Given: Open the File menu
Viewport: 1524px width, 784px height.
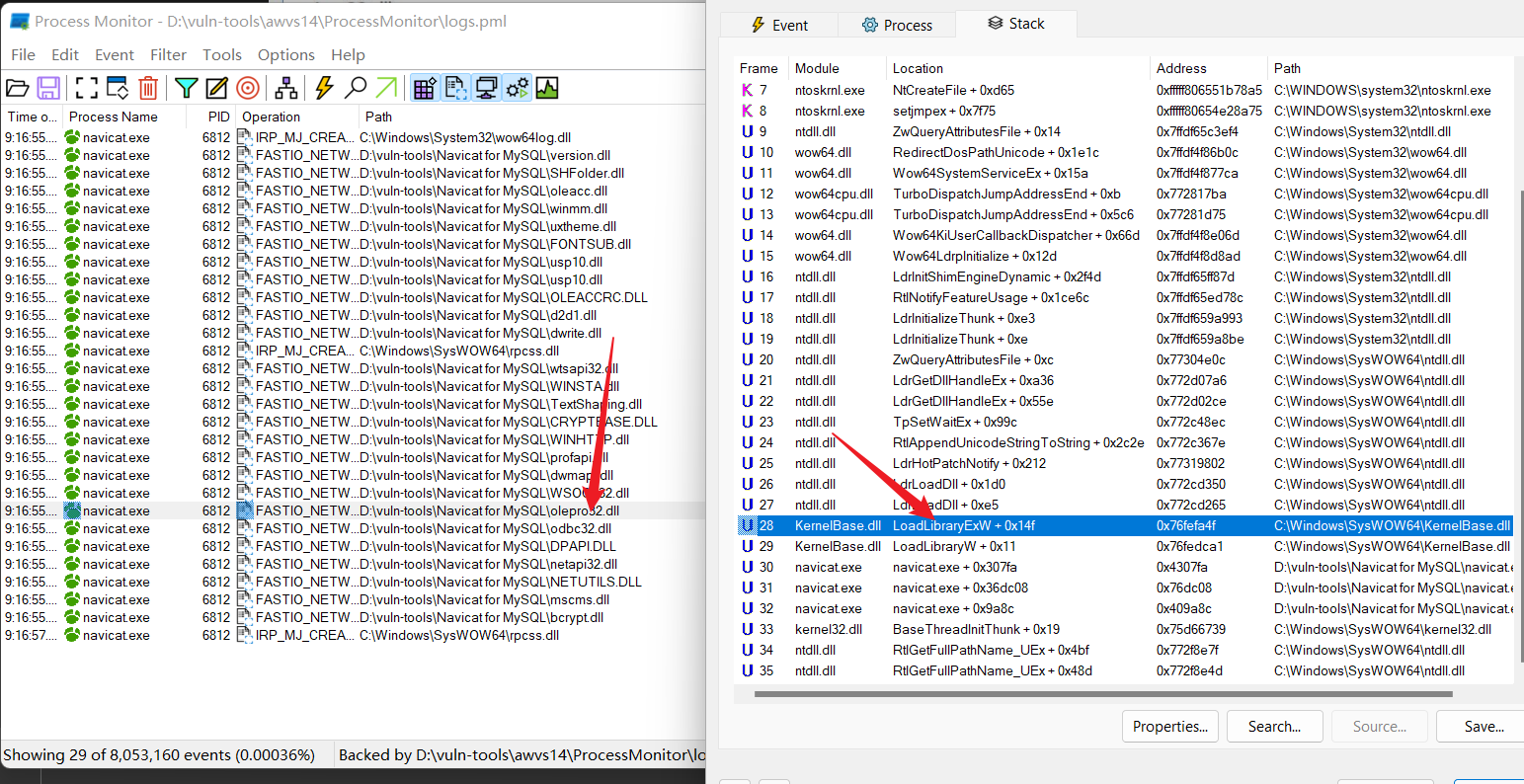Looking at the screenshot, I should 23,55.
